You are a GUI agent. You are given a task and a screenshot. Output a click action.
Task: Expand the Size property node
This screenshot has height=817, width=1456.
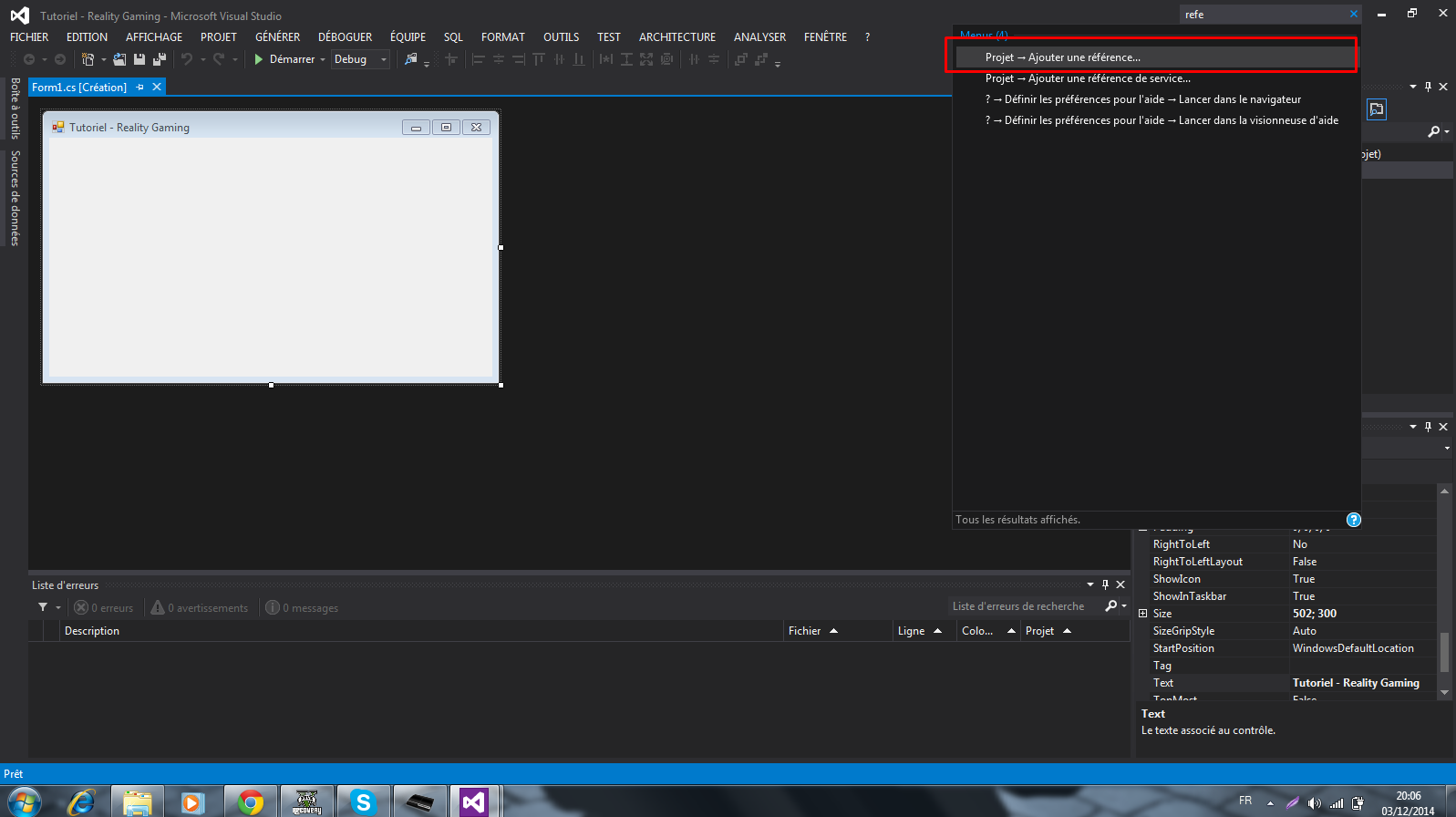coord(1143,614)
